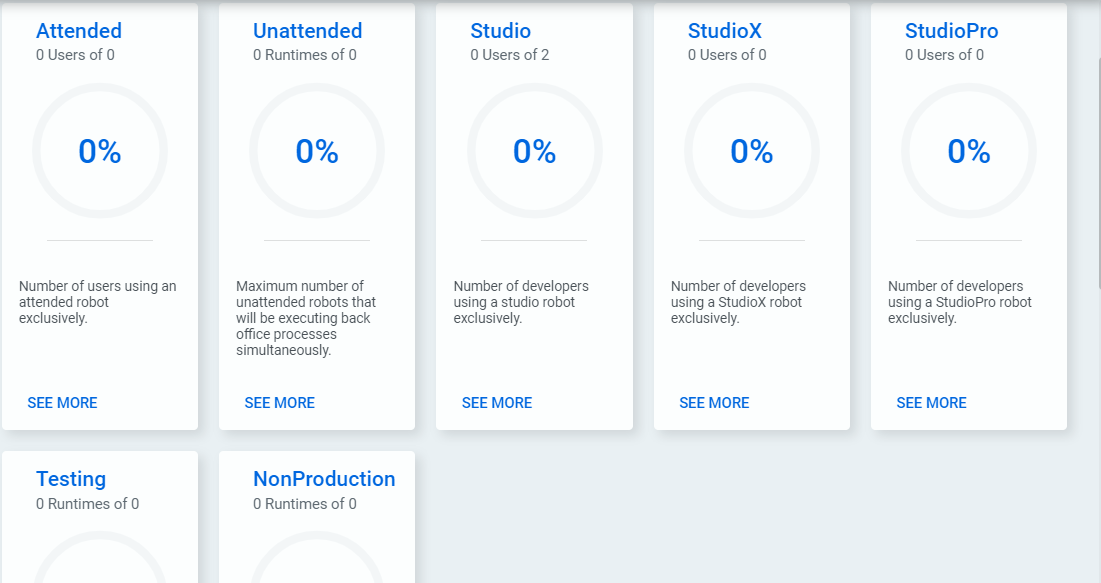This screenshot has height=583, width=1101.
Task: Click the Unattended 0% usage gauge
Action: click(317, 151)
